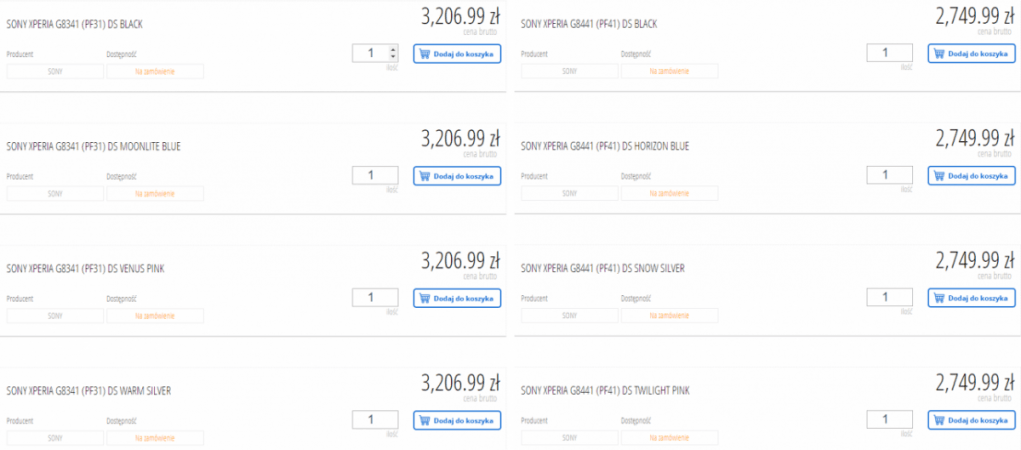
Task: Increase quantity of G8341 DS Black
Action: pos(393,49)
